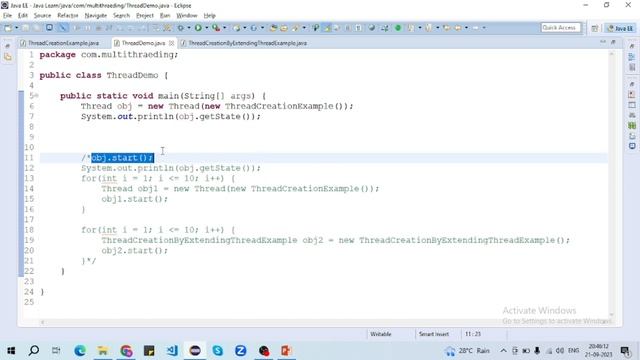This screenshot has height=360, width=640.
Task: Click the Open Perspective icon
Action: coord(595,28)
